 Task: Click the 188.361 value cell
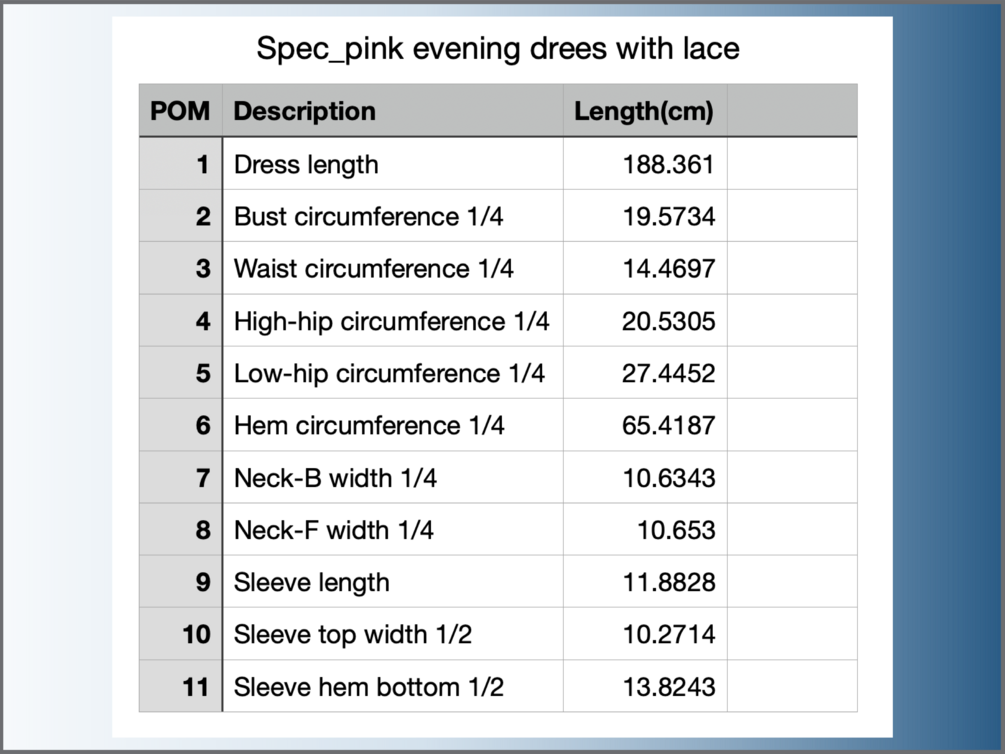[645, 163]
